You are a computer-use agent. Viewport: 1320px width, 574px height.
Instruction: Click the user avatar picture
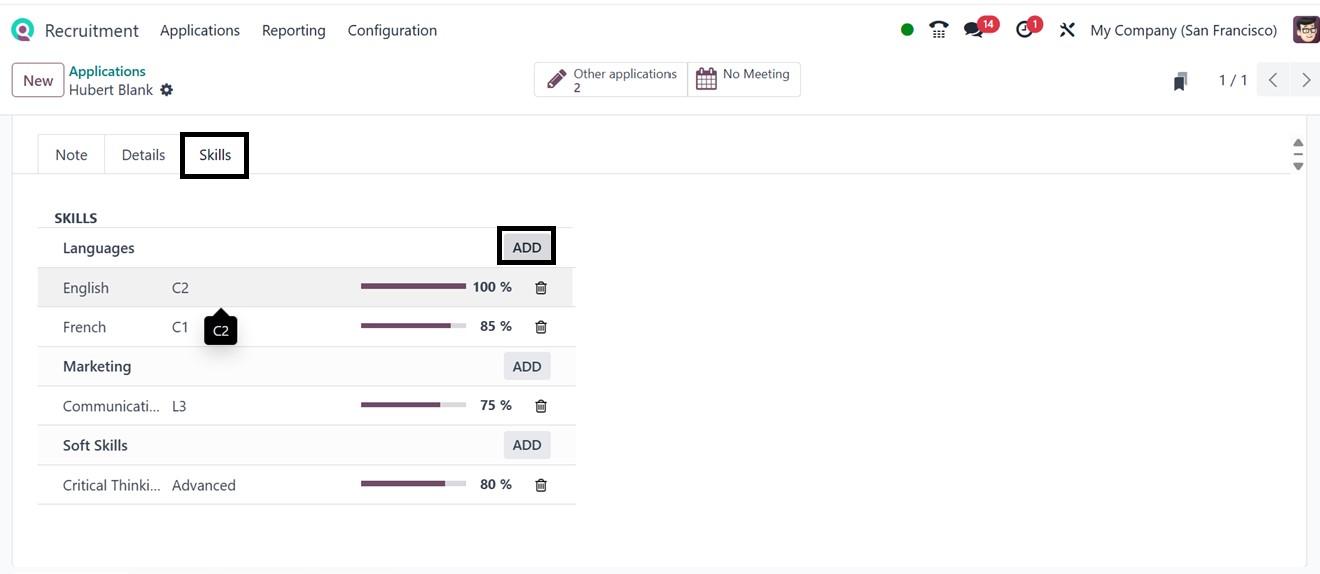[1305, 30]
